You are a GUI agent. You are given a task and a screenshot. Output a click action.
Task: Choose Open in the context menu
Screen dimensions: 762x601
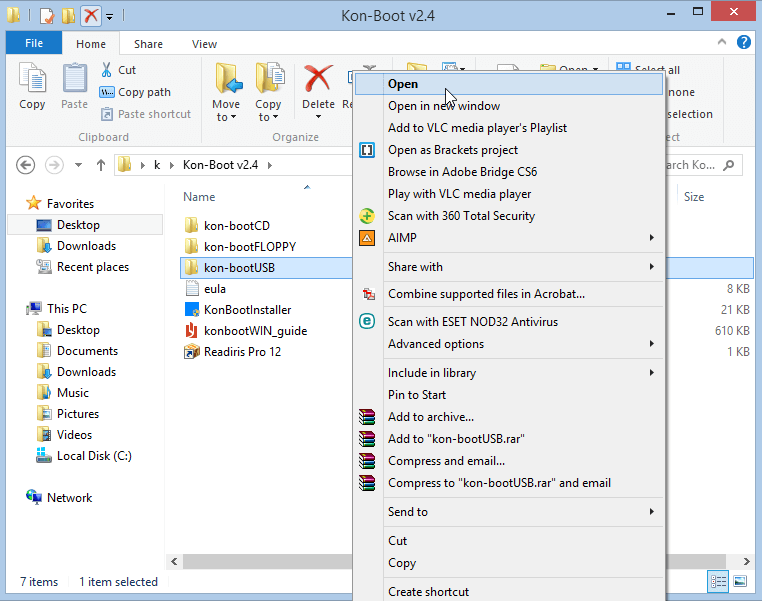tap(509, 84)
